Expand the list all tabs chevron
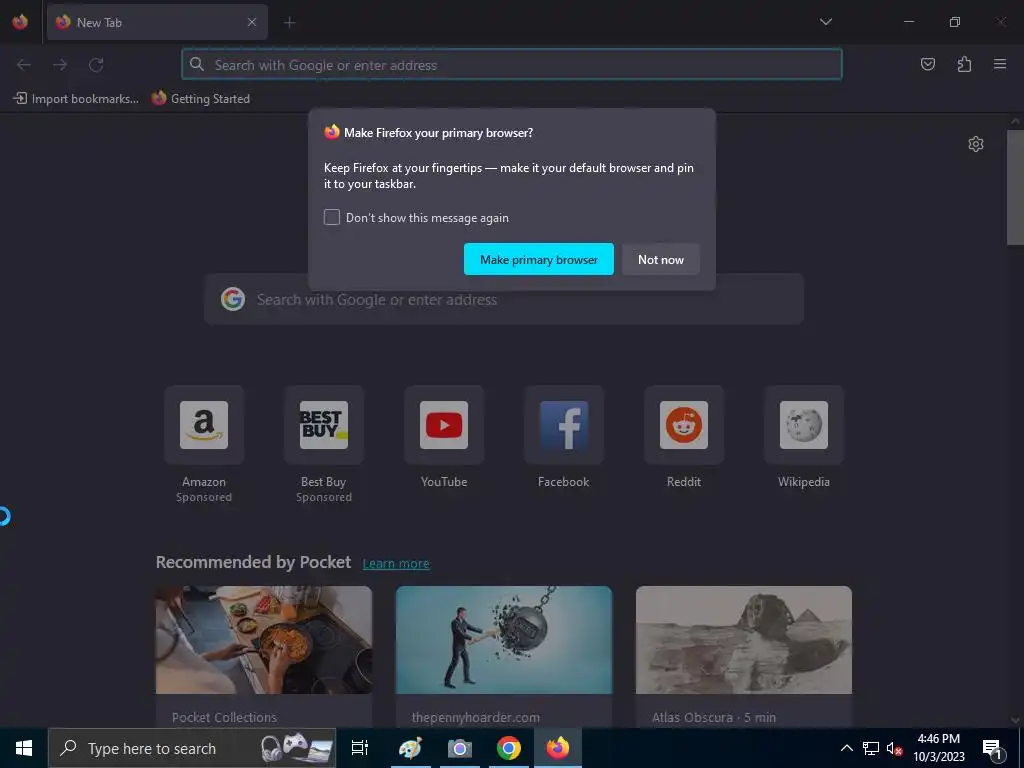 (825, 22)
